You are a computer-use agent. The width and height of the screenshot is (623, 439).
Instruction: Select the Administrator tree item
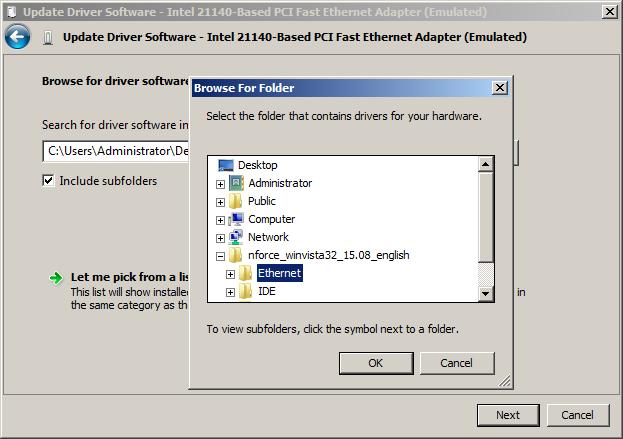click(280, 183)
